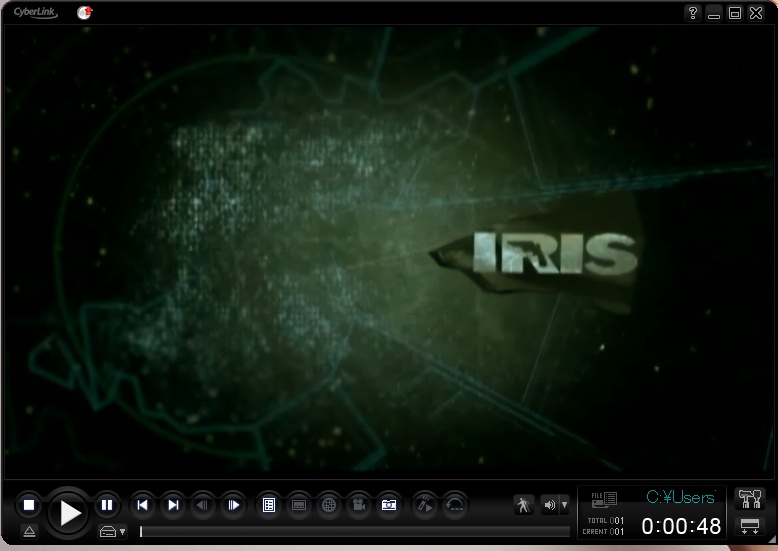This screenshot has width=778, height=551.
Task: Click the file mode indicator icon
Action: tap(604, 499)
